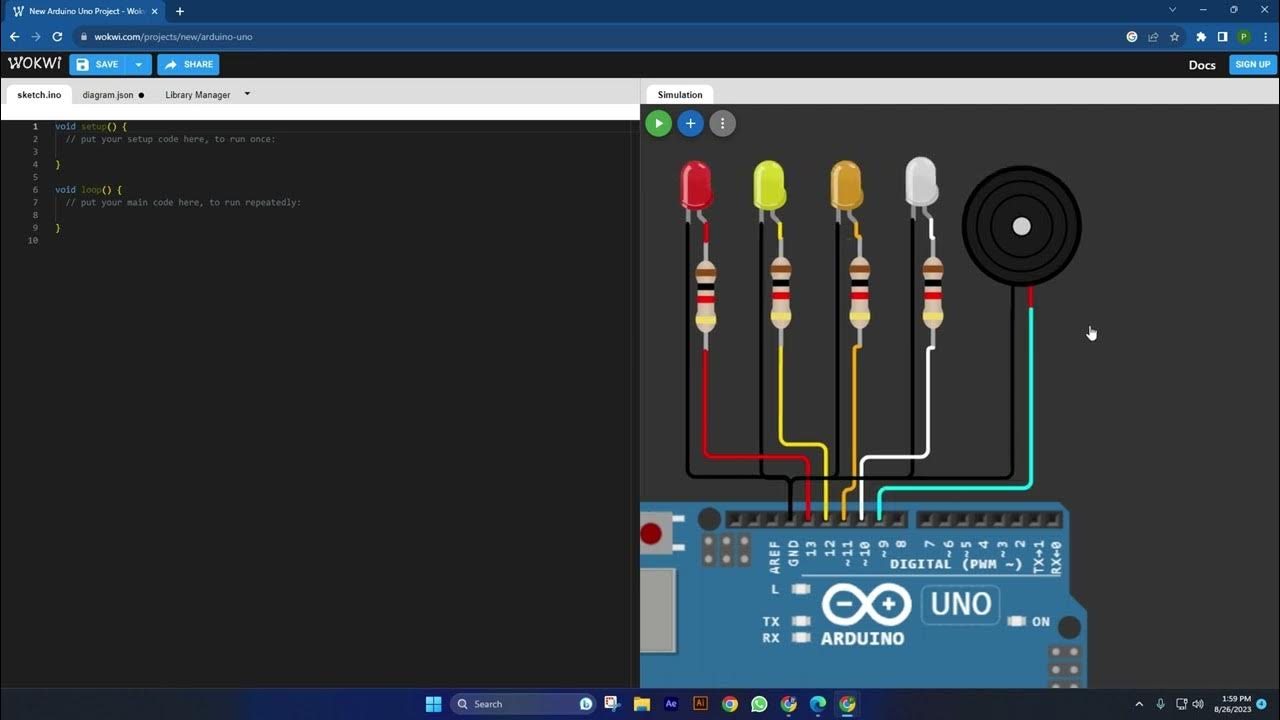The image size is (1280, 720).
Task: Click the taskbar volume speaker icon
Action: coord(1198,704)
